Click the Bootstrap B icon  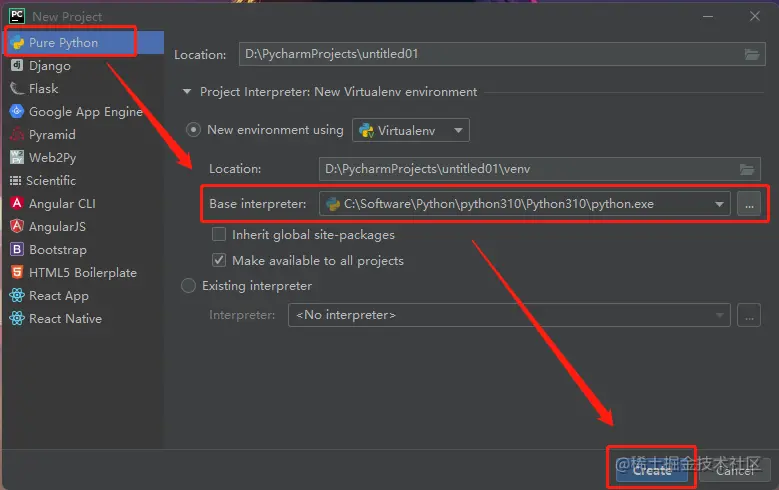point(17,249)
